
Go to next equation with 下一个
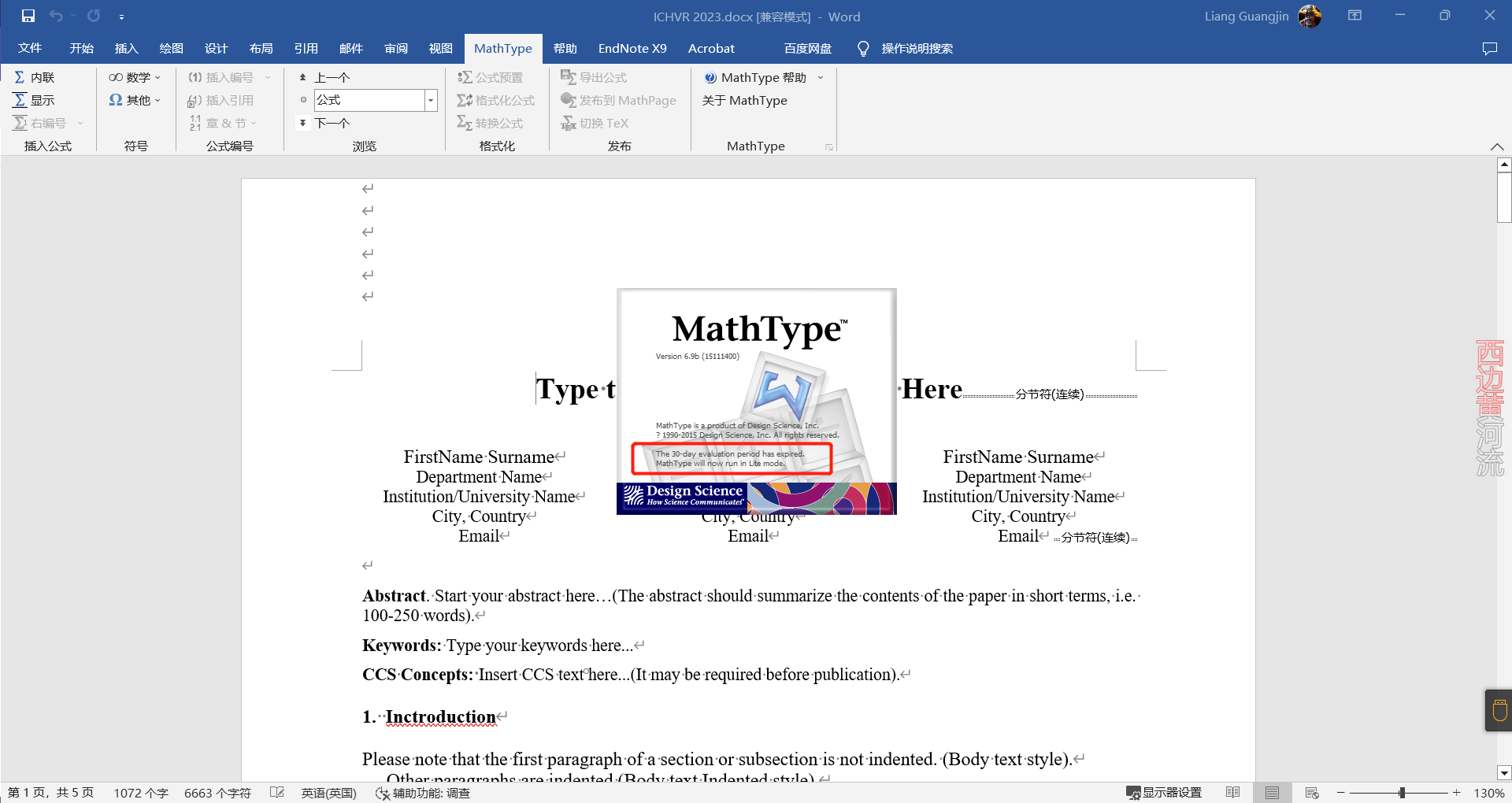pos(324,123)
